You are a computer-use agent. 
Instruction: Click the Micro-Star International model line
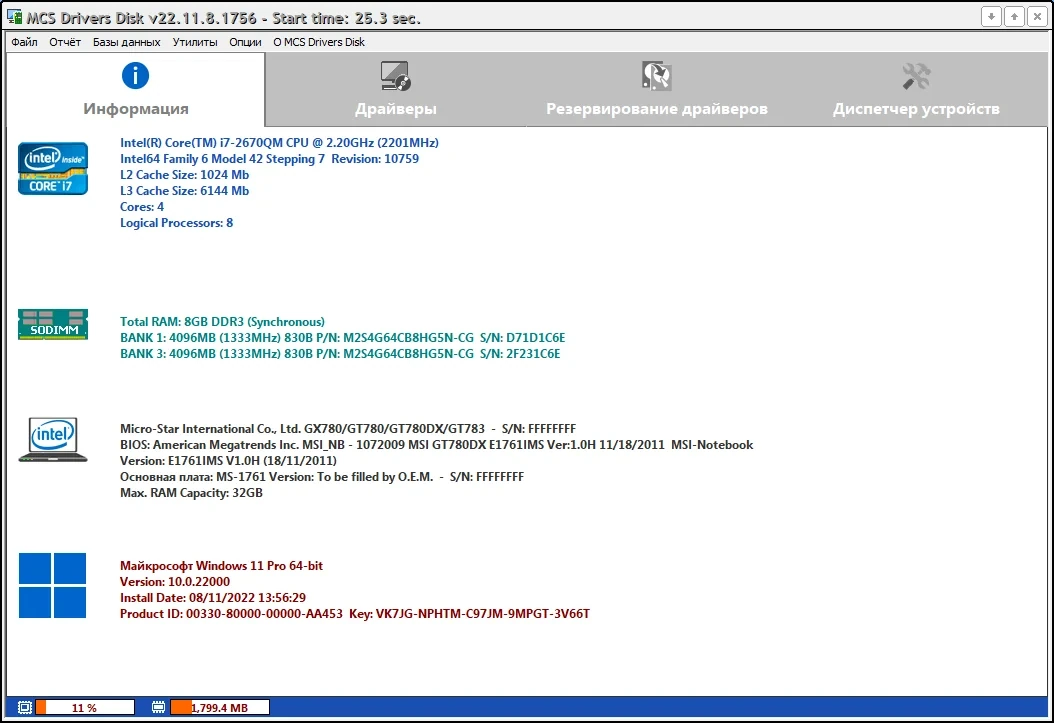click(x=348, y=429)
